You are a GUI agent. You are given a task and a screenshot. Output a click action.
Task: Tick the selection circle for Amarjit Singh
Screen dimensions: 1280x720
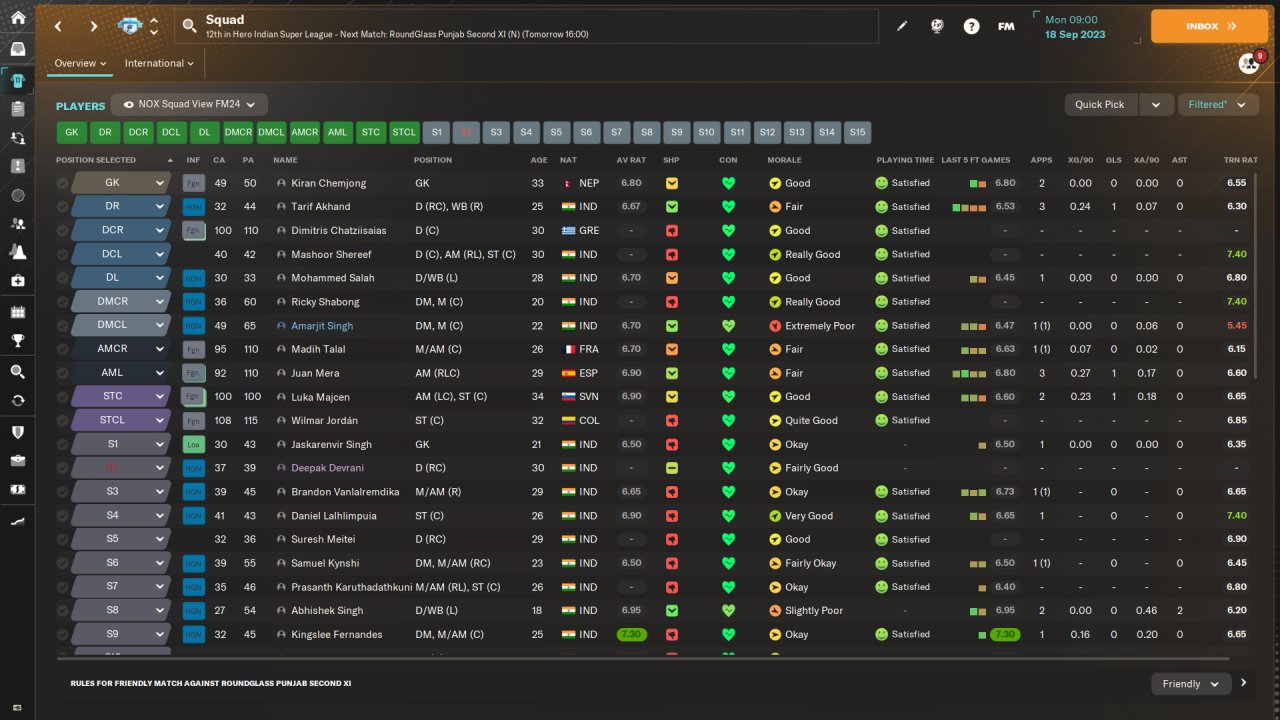click(x=63, y=326)
